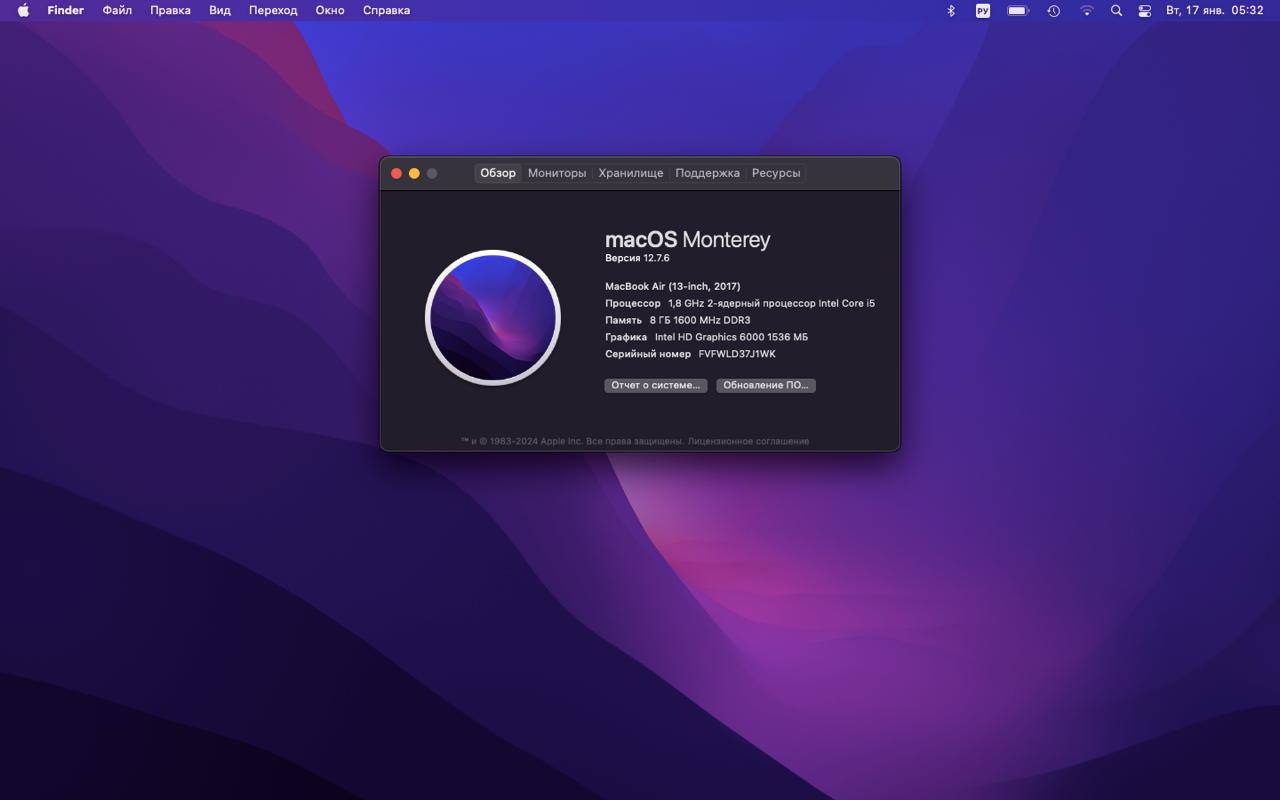This screenshot has height=800, width=1280.
Task: Click the Обновление ПО button
Action: coord(766,385)
